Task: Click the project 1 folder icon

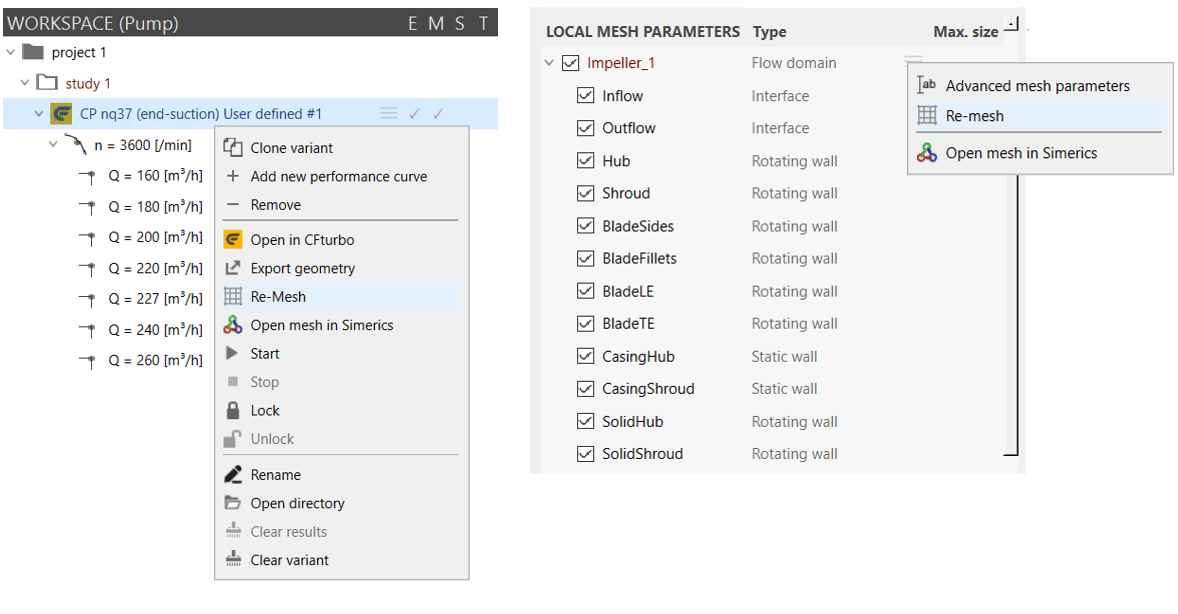Action: (33, 52)
